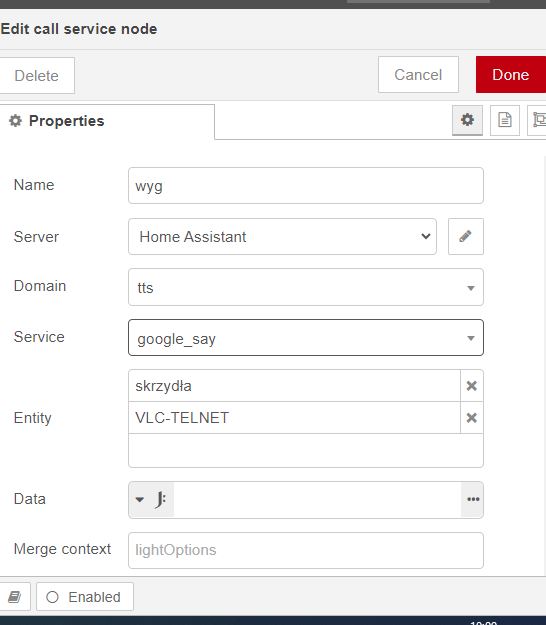Image resolution: width=546 pixels, height=625 pixels.
Task: Open node help book icon
Action: click(x=15, y=597)
